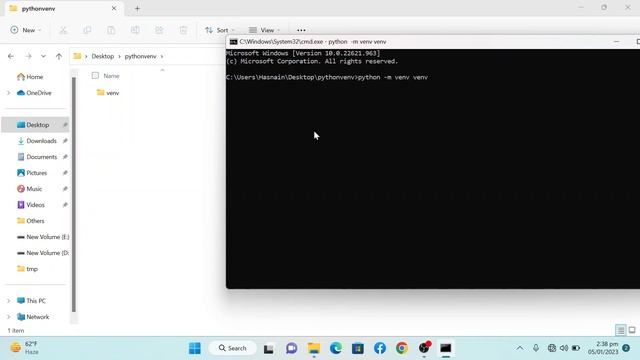Viewport: 640px width, 360px height.
Task: Open Music in the navigation pane
Action: [x=29, y=189]
